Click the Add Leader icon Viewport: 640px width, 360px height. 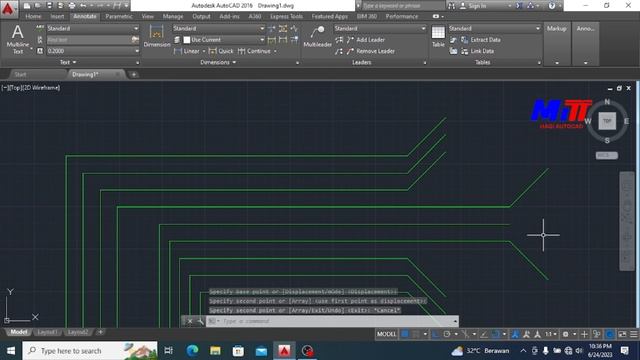coord(350,40)
